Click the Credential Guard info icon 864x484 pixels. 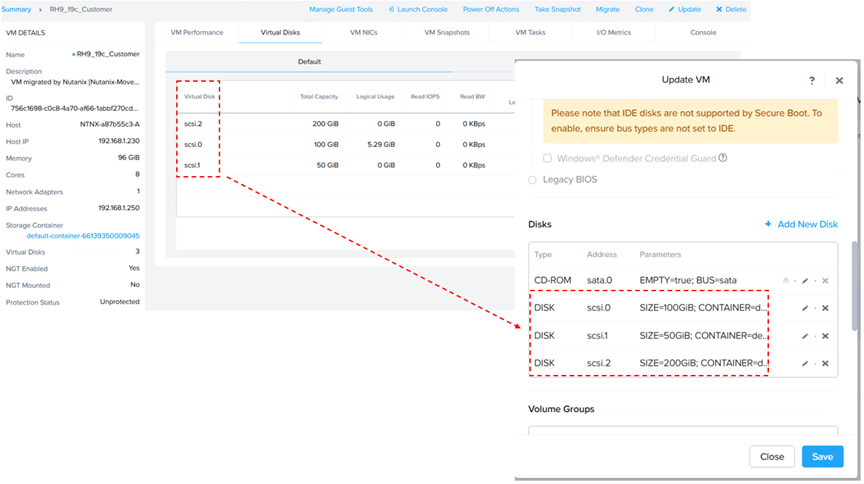[723, 158]
